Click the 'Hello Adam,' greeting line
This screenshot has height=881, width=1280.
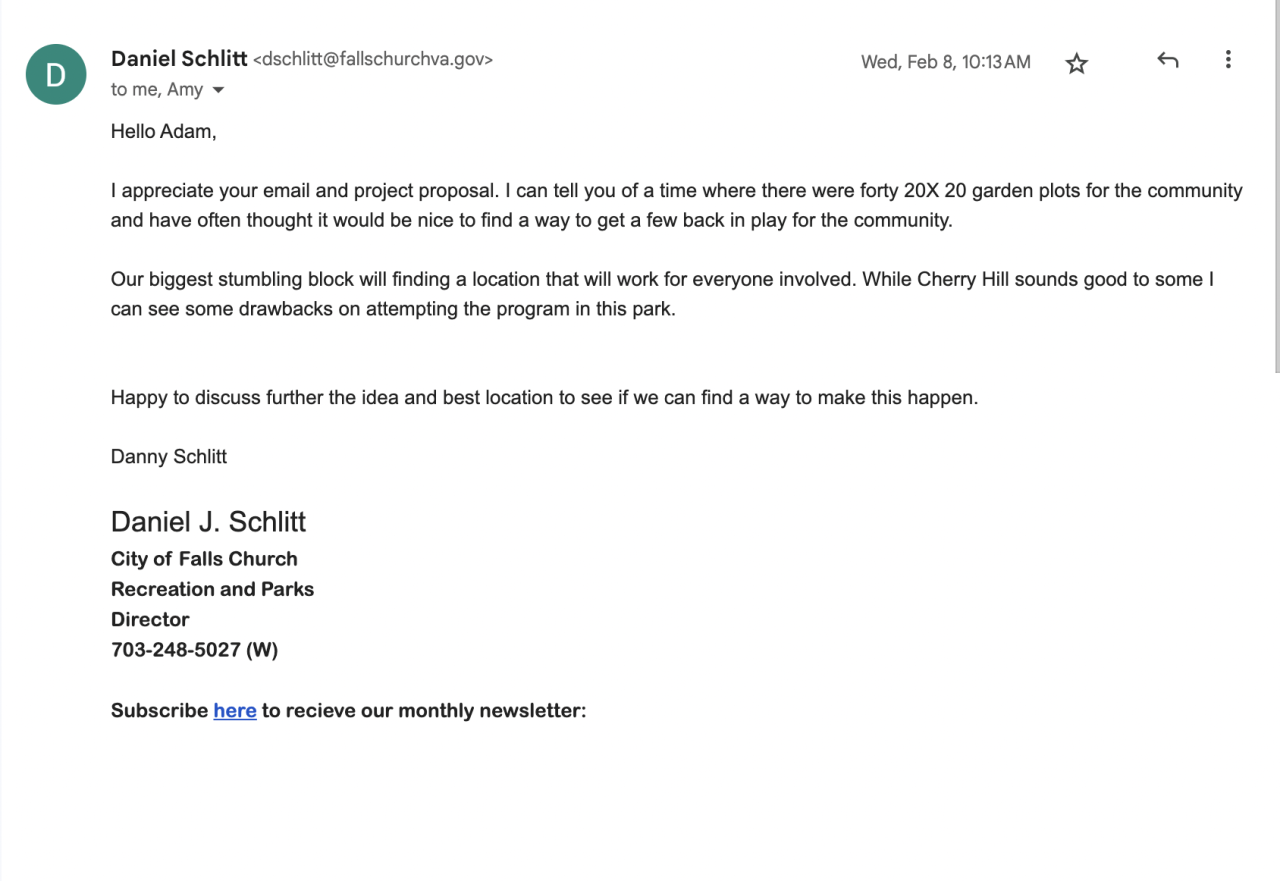(163, 131)
